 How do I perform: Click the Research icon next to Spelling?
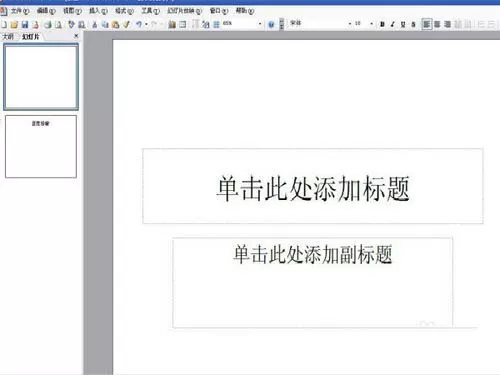click(x=82, y=24)
